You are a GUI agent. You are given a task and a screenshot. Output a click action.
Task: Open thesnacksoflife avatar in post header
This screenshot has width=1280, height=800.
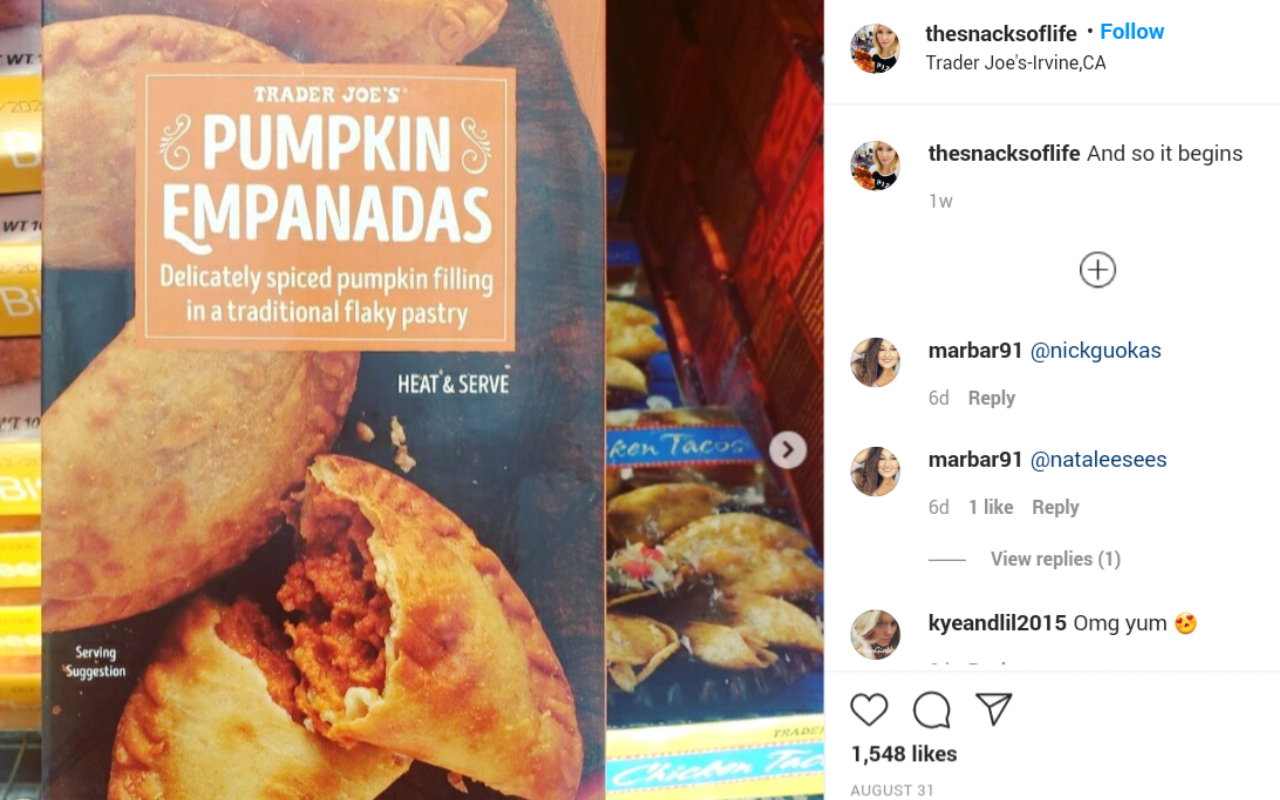(875, 49)
